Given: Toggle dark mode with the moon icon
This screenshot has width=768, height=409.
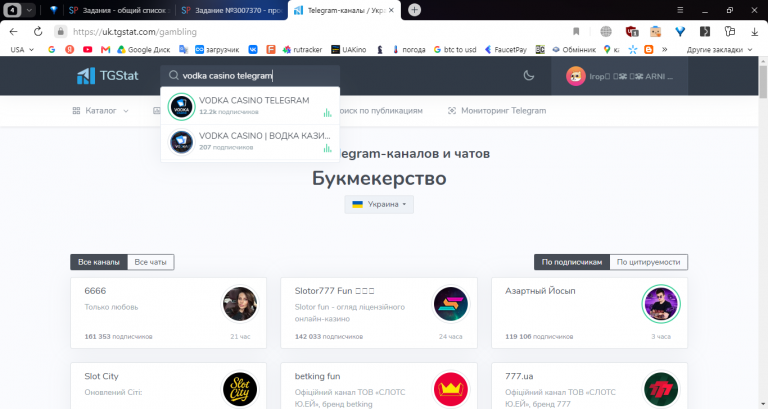Looking at the screenshot, I should (x=528, y=75).
